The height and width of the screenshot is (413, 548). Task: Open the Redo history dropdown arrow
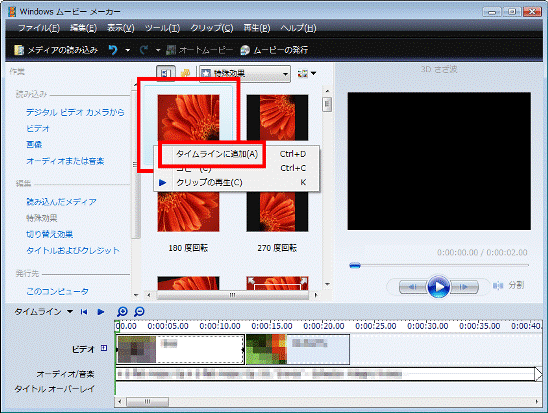[x=158, y=50]
